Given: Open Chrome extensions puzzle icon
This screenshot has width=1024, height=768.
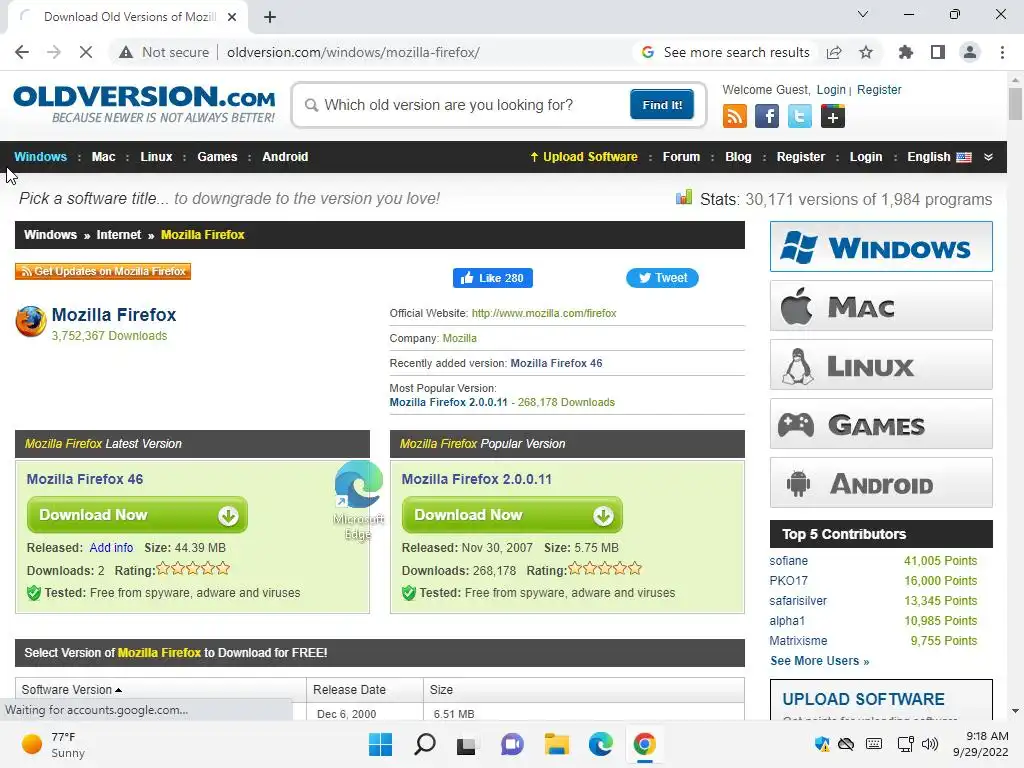Looking at the screenshot, I should tap(906, 52).
